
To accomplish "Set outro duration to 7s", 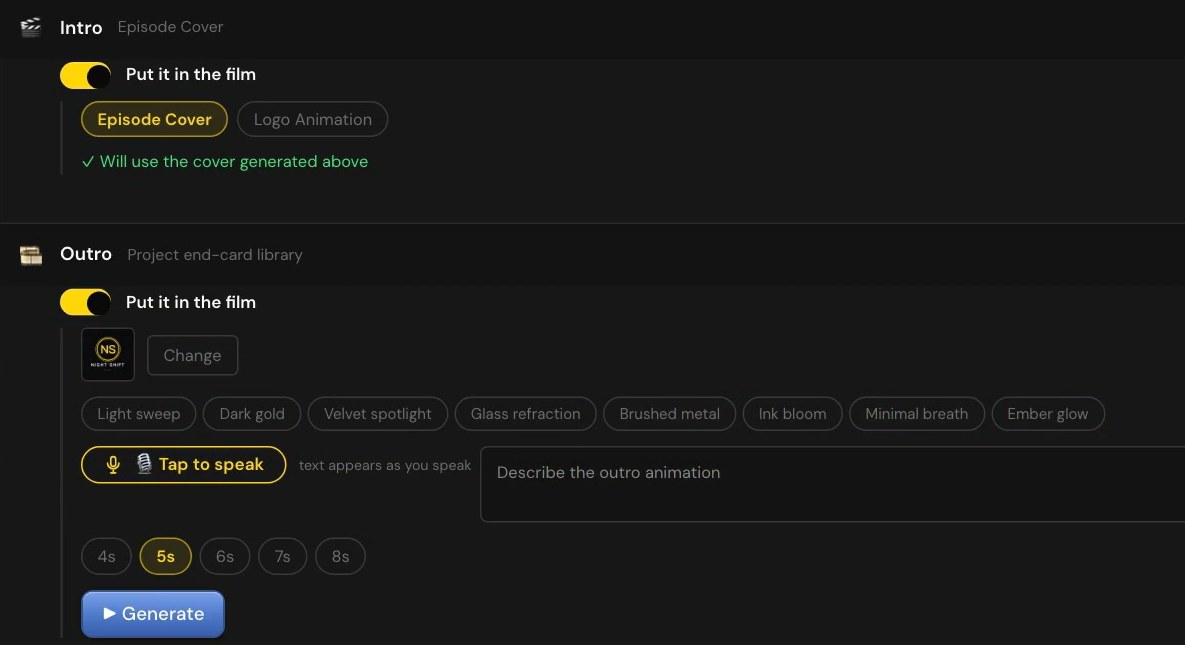I will tap(283, 557).
